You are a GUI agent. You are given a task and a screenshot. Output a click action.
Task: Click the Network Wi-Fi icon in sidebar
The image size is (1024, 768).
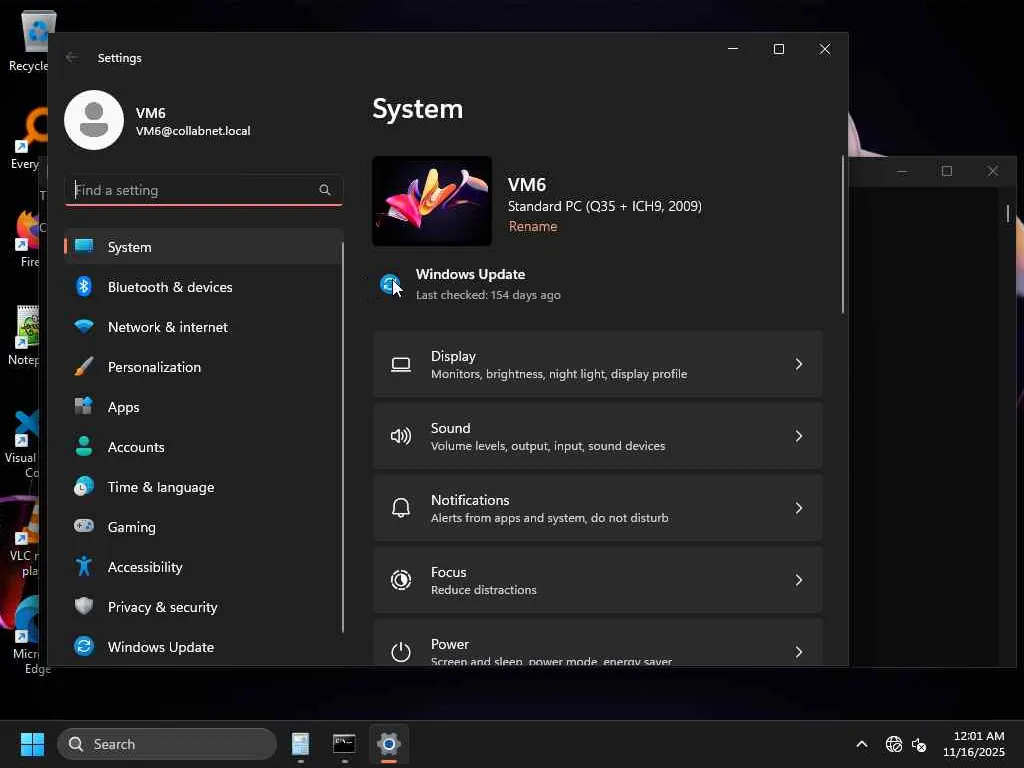coord(84,327)
